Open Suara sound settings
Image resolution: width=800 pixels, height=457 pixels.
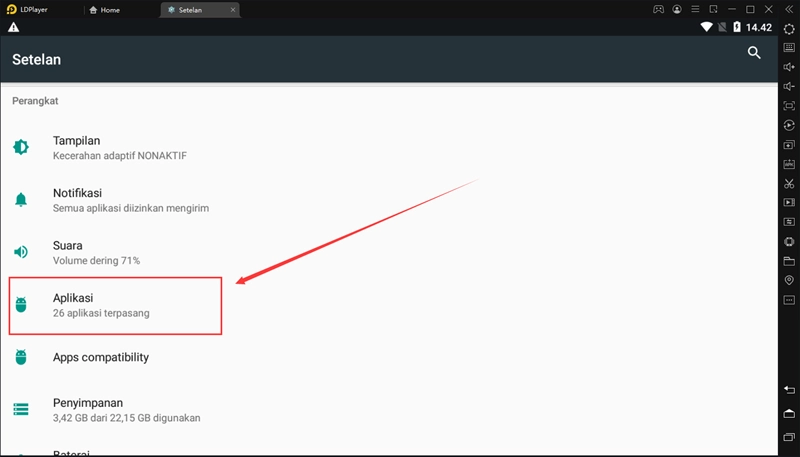click(389, 252)
